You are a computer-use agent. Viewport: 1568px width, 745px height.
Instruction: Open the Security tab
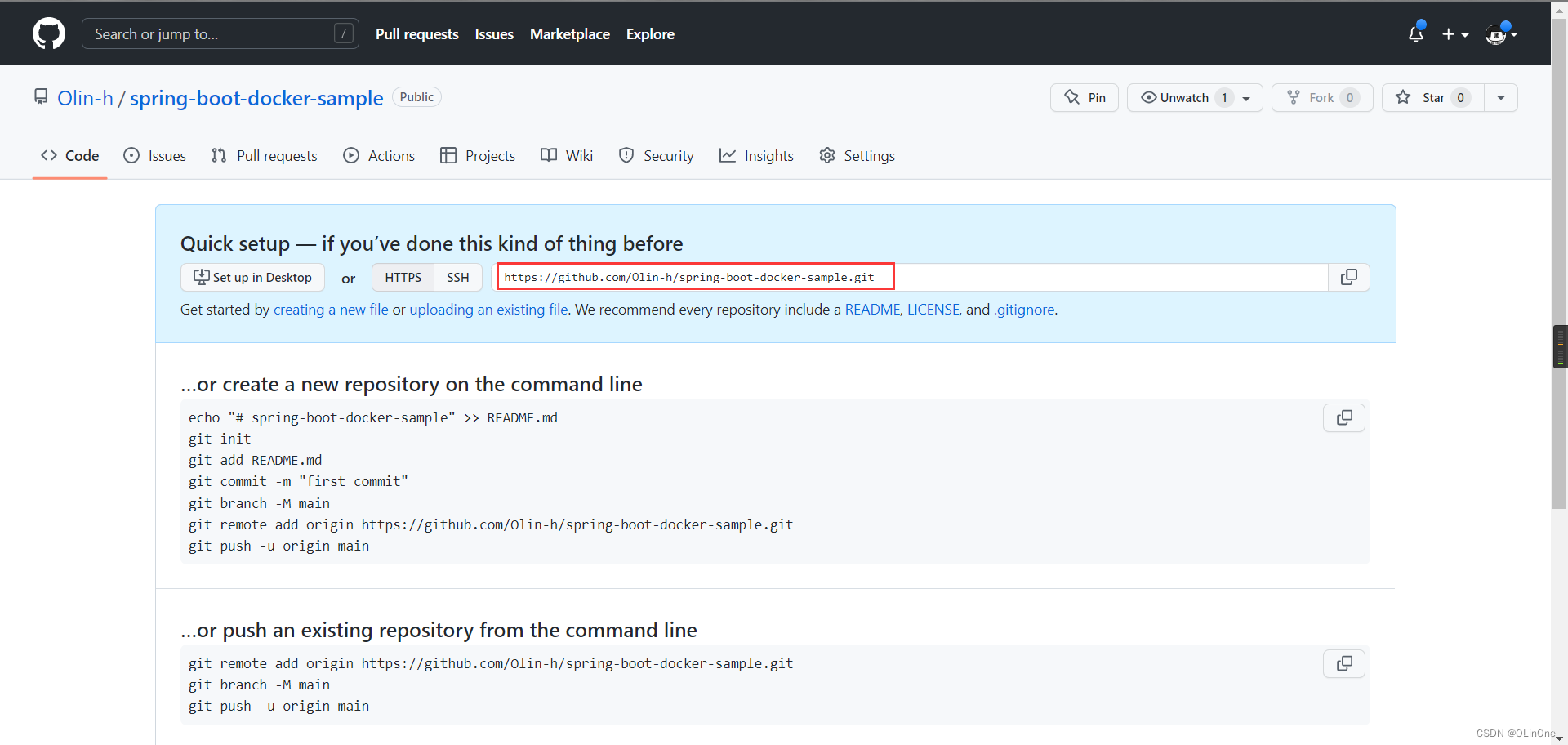click(x=657, y=155)
